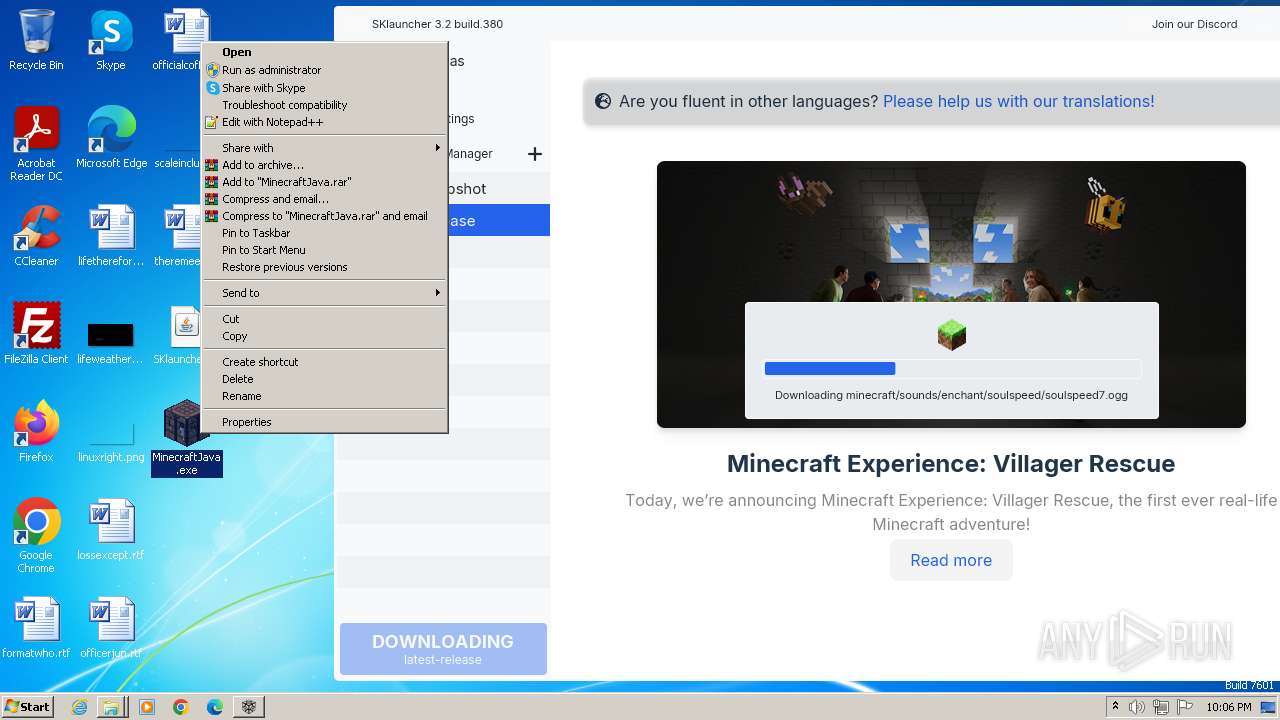Open SKlauncher taskbar button
Screen dimensions: 1280x720
[249, 707]
